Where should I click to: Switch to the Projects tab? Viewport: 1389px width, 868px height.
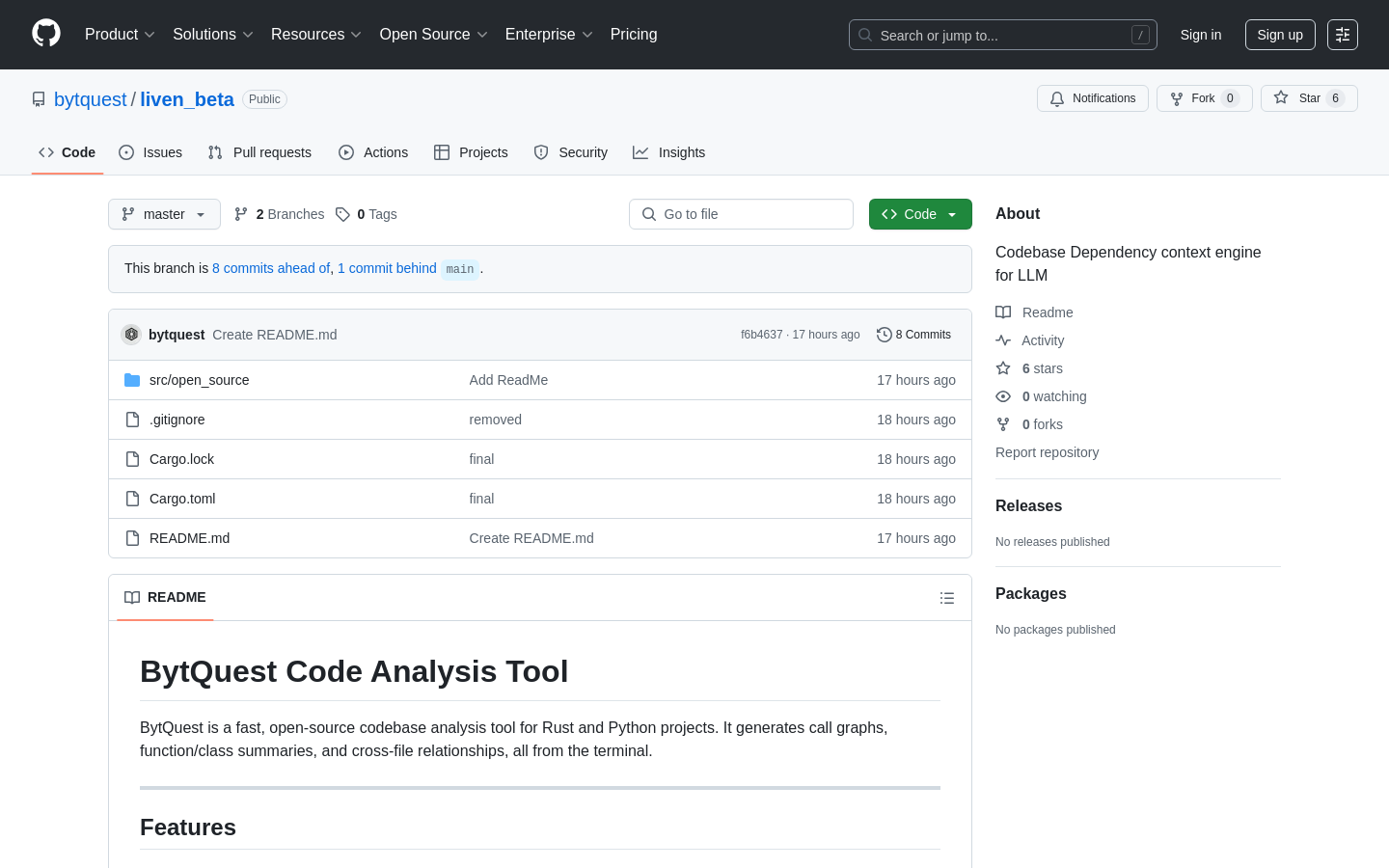tap(471, 152)
